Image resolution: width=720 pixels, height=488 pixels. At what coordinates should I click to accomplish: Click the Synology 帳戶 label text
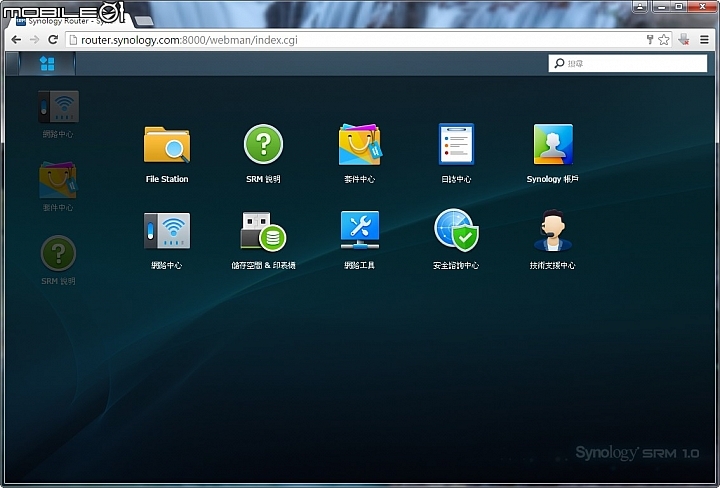click(552, 179)
